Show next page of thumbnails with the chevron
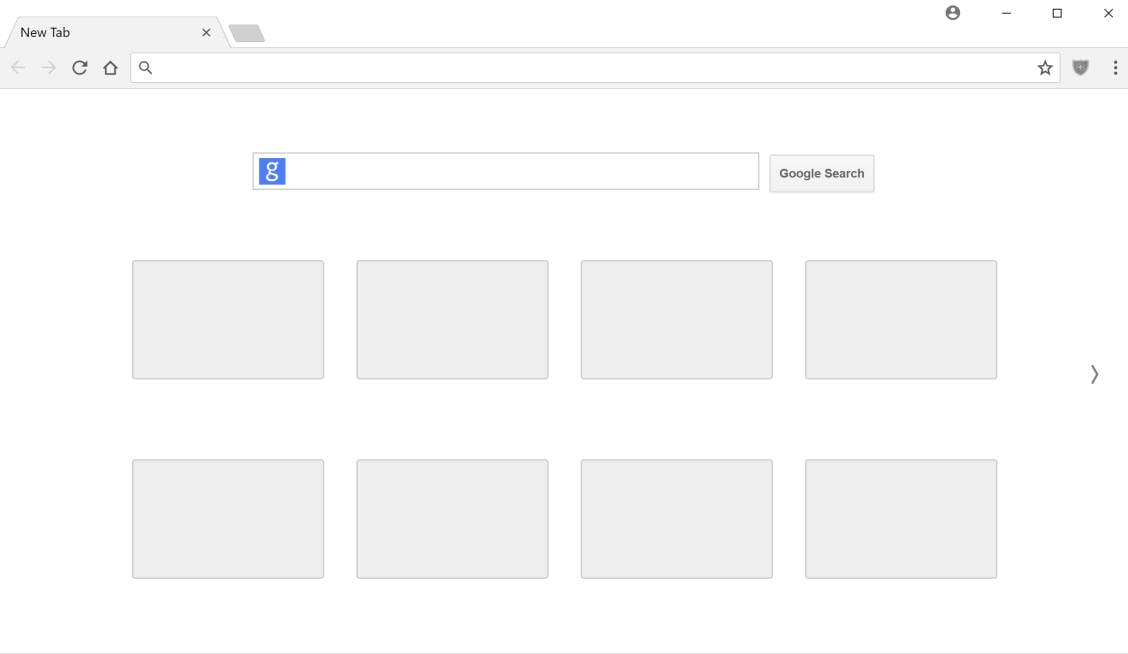The height and width of the screenshot is (654, 1128). [1093, 374]
